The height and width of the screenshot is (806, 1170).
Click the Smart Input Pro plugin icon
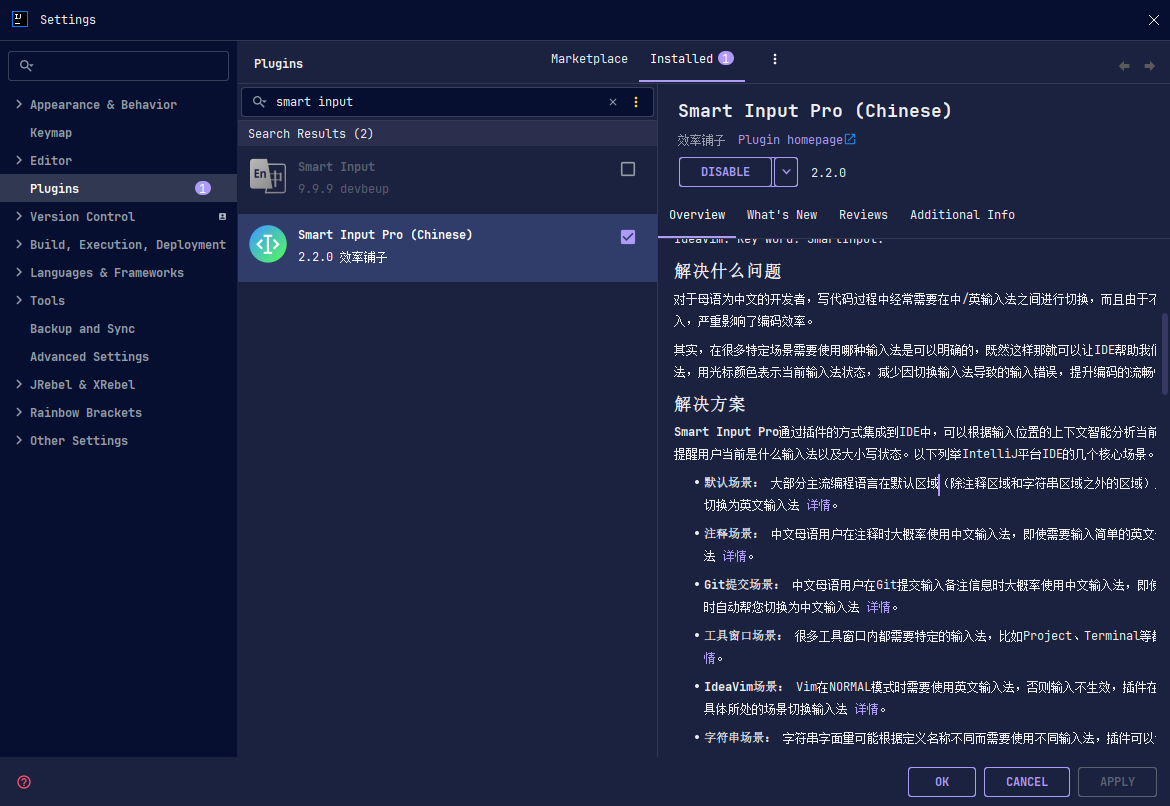click(x=268, y=244)
